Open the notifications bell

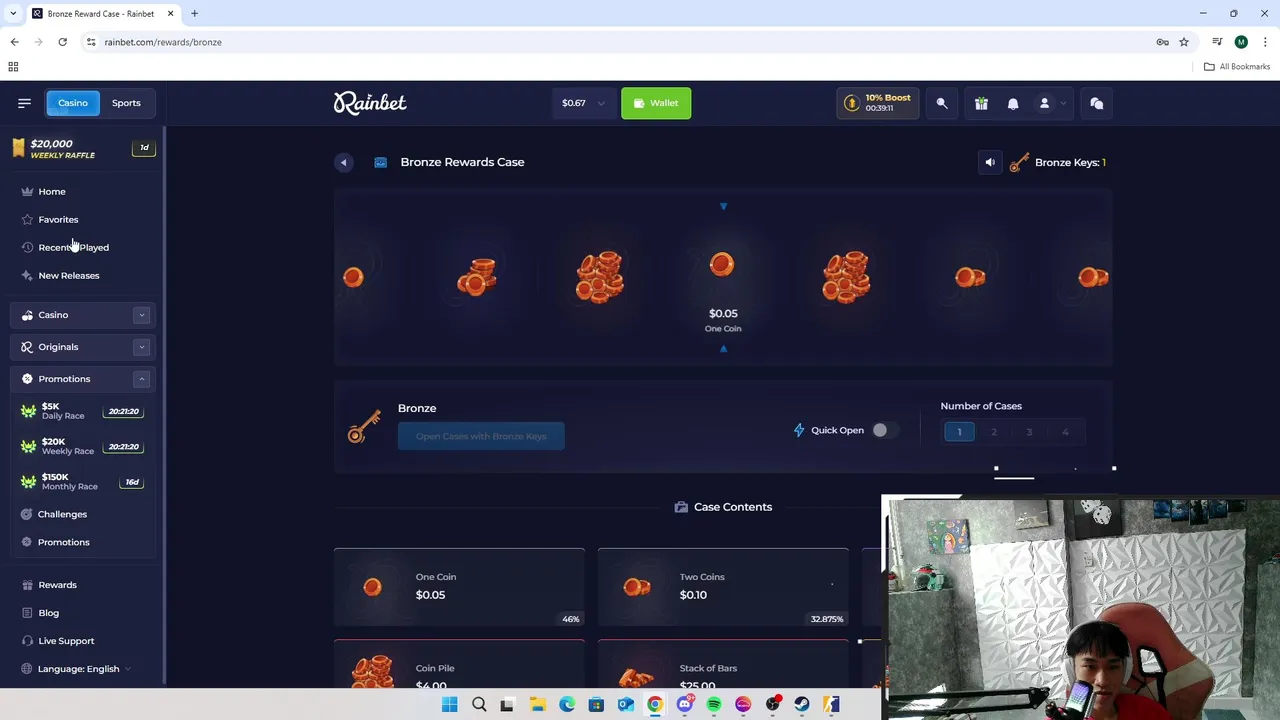click(x=1013, y=103)
